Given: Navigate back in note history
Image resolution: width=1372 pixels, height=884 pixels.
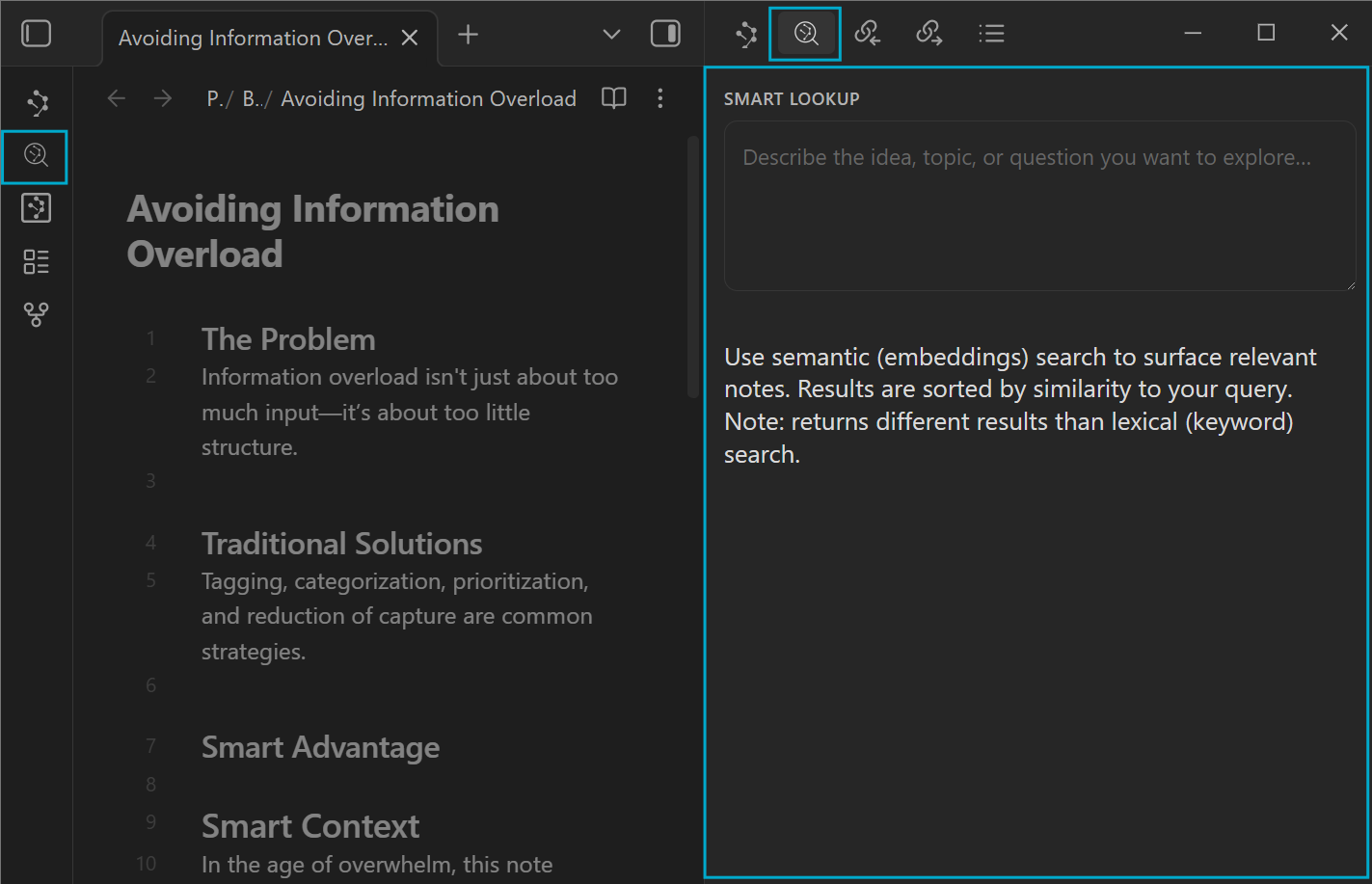Looking at the screenshot, I should pos(117,98).
